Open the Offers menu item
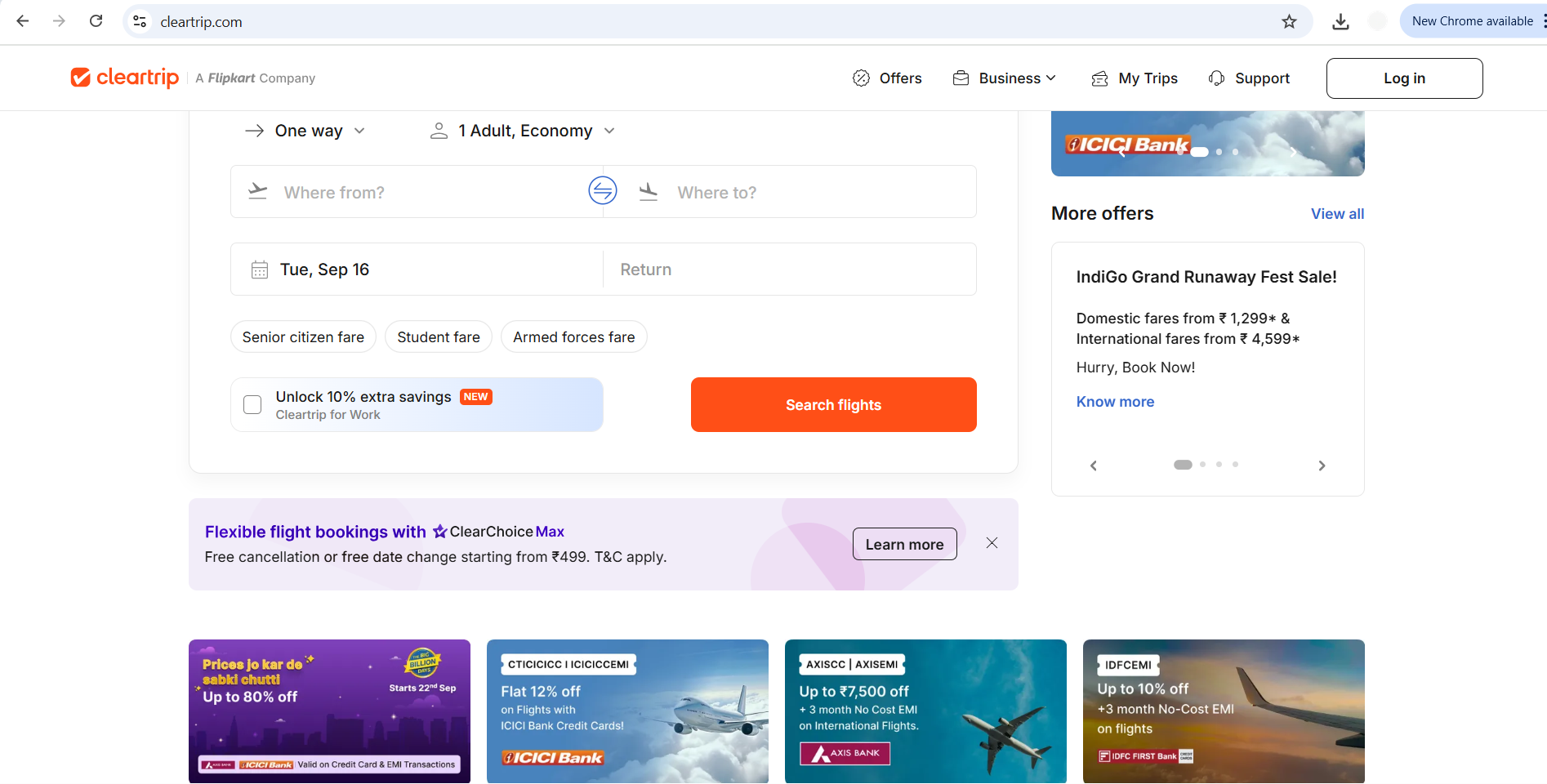1547x784 pixels. (888, 78)
